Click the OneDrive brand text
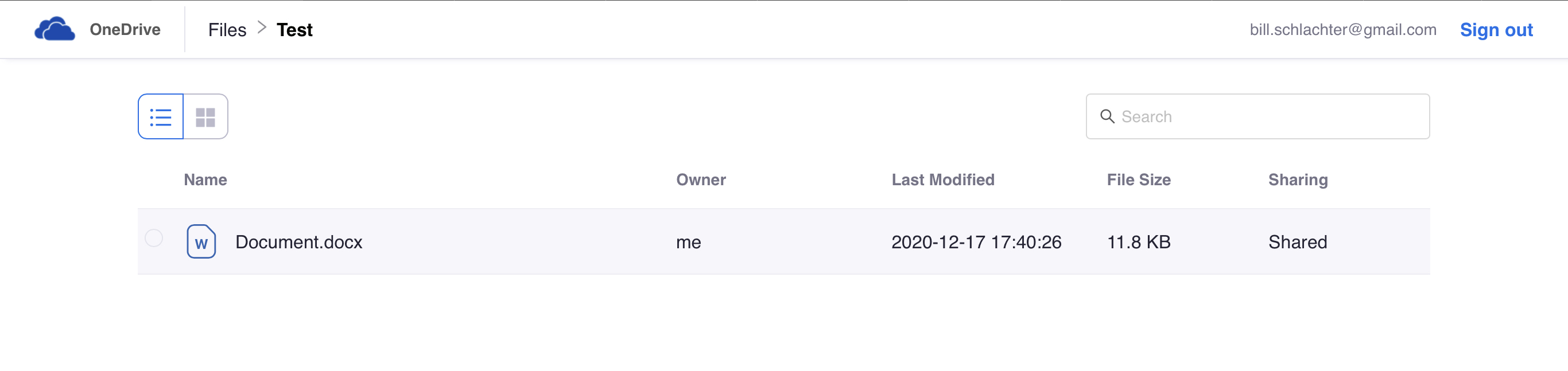This screenshot has height=371, width=1568. pos(125,30)
